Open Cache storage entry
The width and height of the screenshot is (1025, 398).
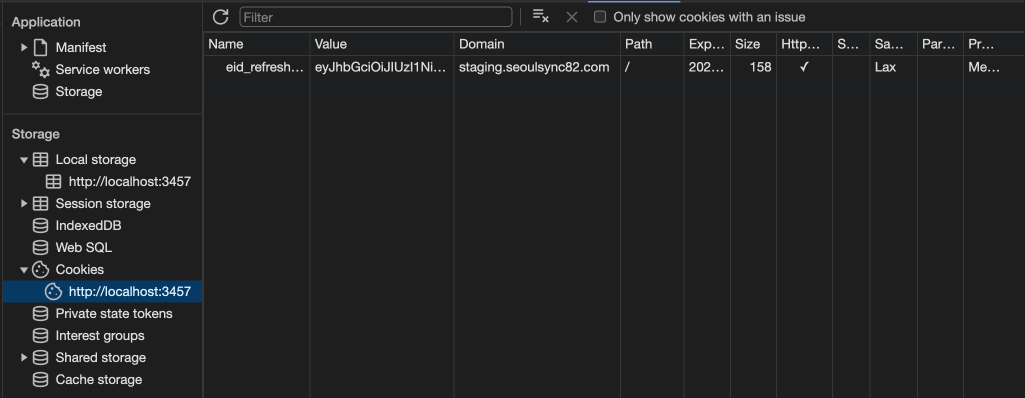tap(99, 380)
